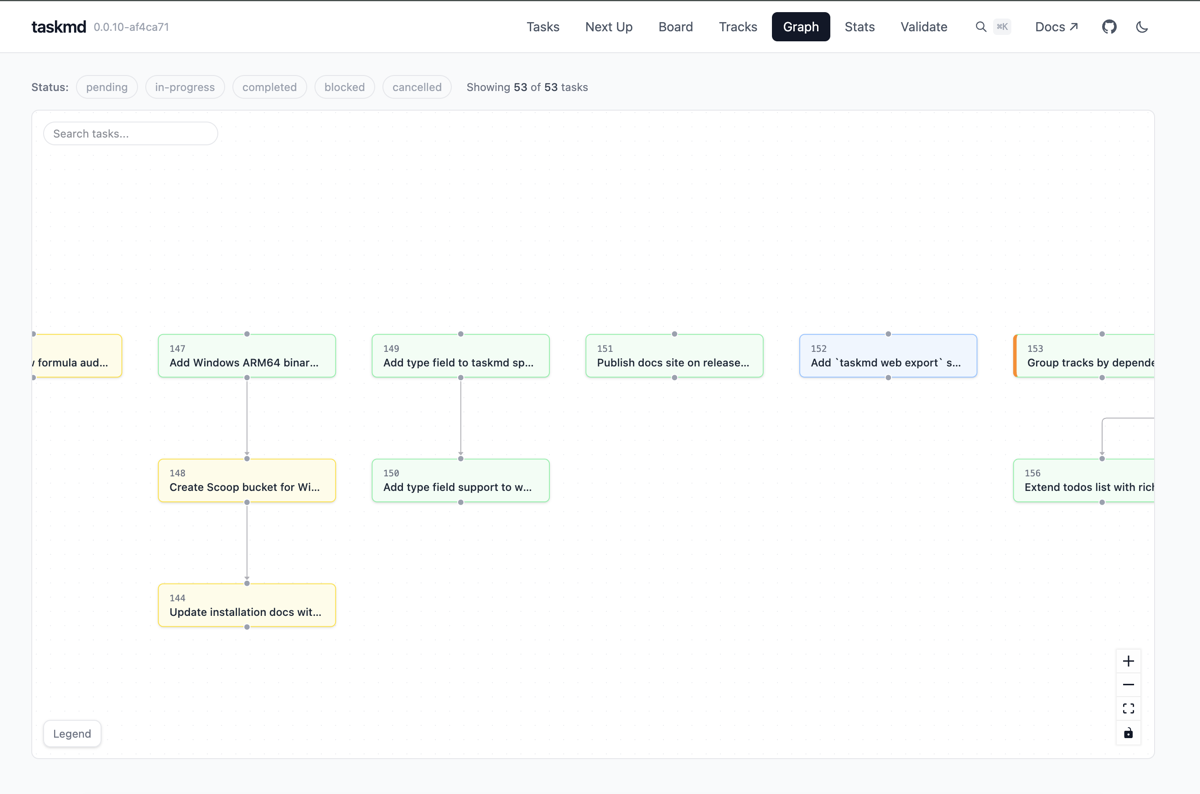Select the ⌘K keyboard shortcut badge
Viewport: 1200px width, 794px height.
1004,27
